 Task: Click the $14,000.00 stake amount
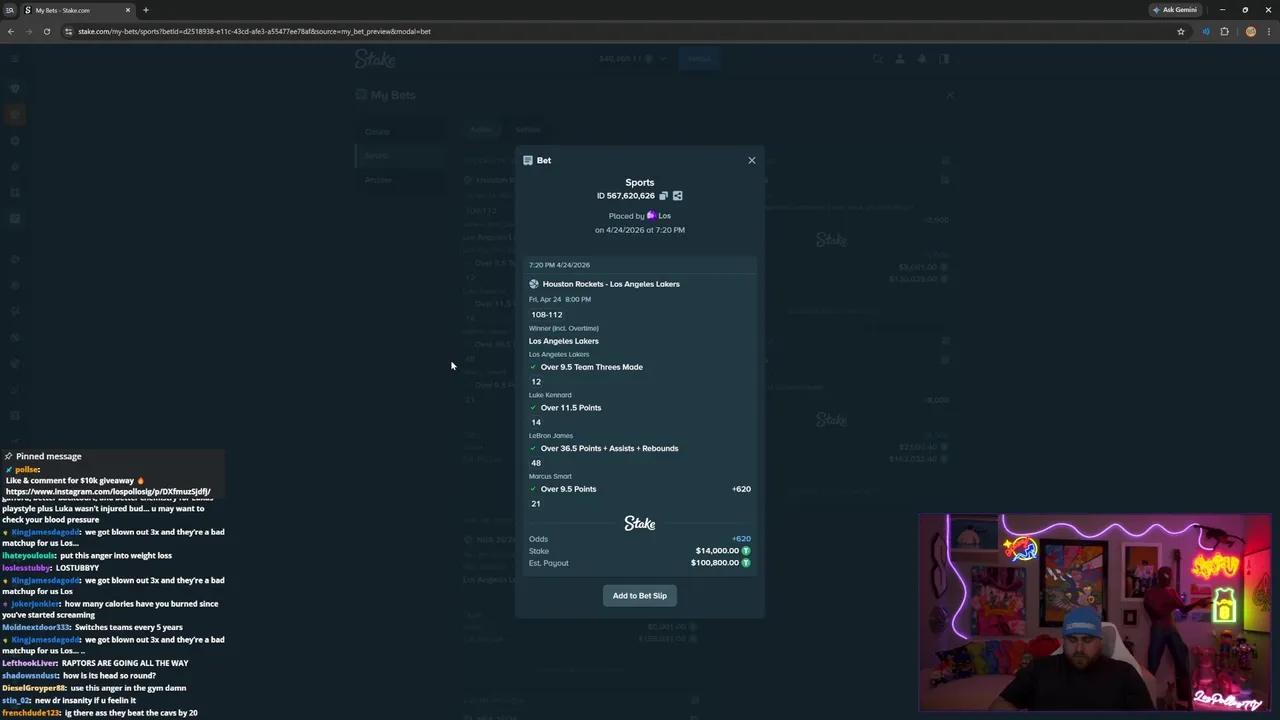point(717,551)
